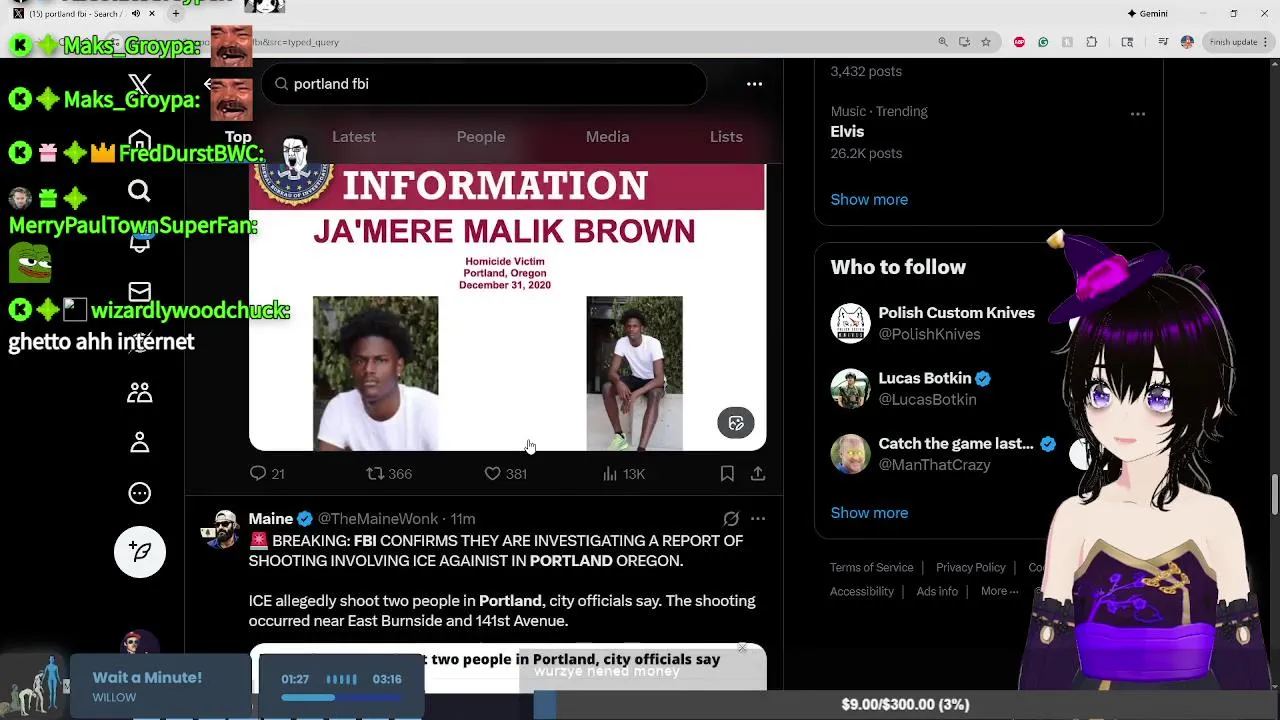Open Chrome extensions puzzle icon

click(1091, 42)
